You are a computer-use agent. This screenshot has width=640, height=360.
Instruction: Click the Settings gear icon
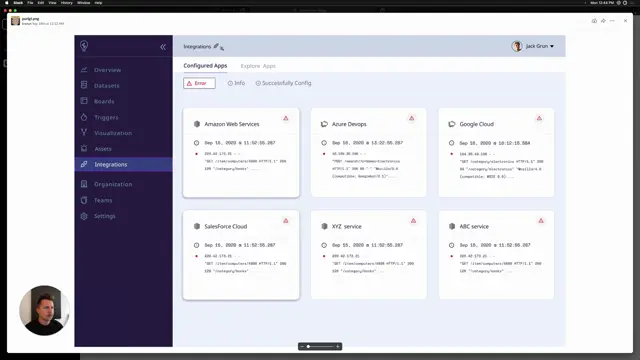(84, 216)
